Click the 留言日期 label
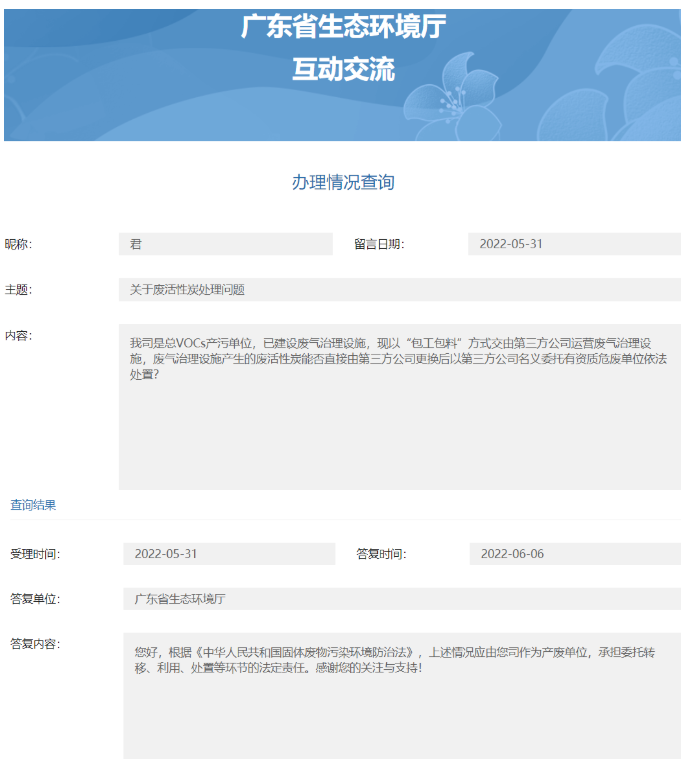Screen dimensions: 689x760 (x=378, y=244)
